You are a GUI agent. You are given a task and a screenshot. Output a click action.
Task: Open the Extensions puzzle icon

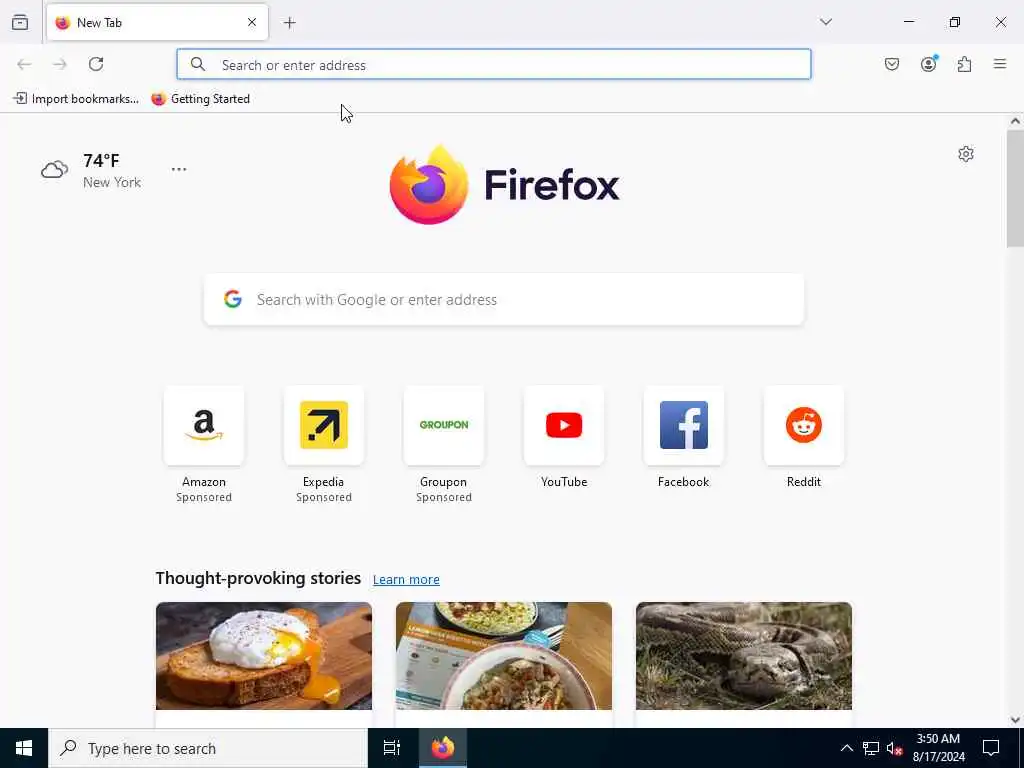tap(964, 64)
